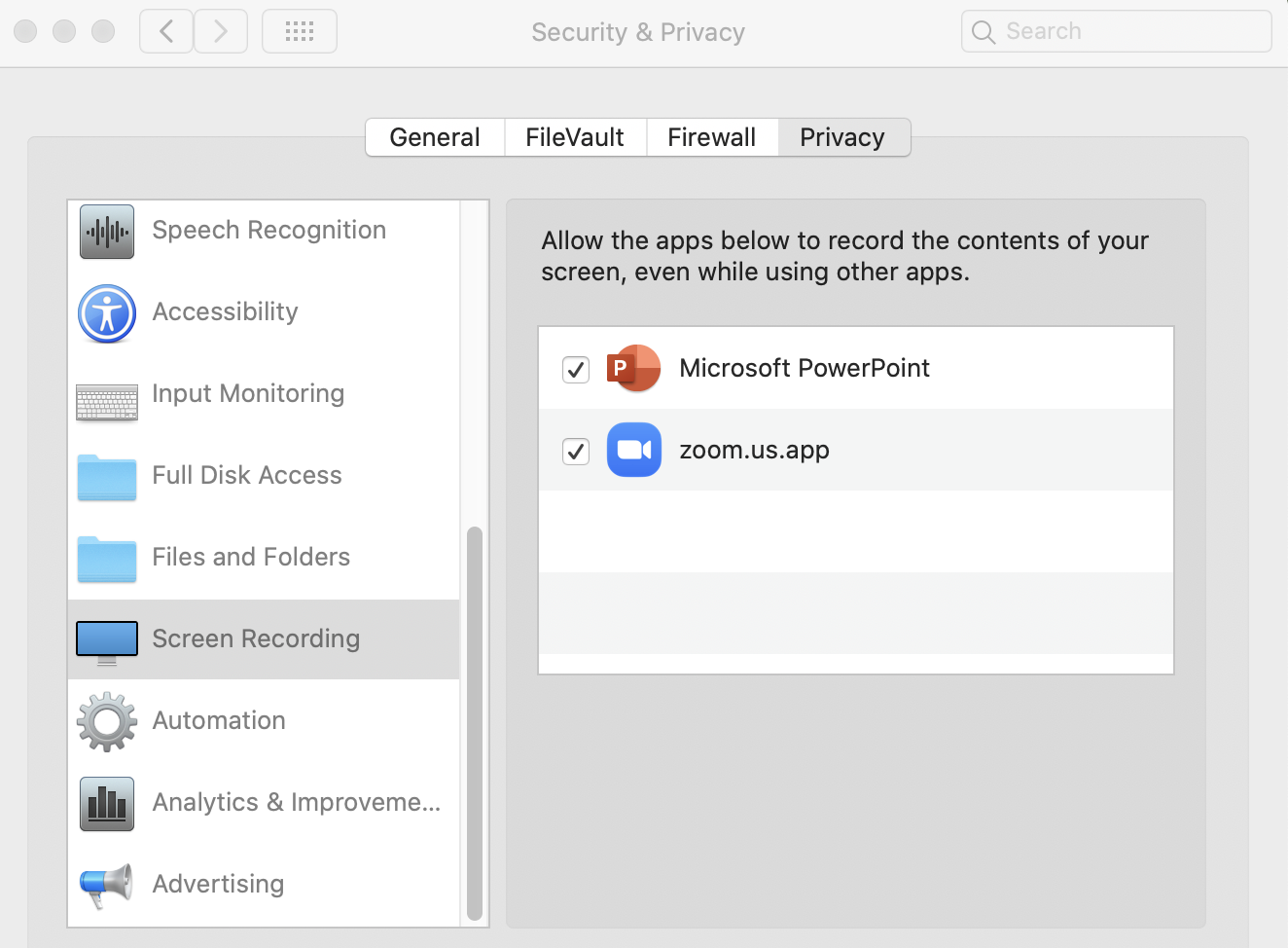The width and height of the screenshot is (1288, 948).
Task: Select Automation label in sidebar
Action: tap(219, 720)
